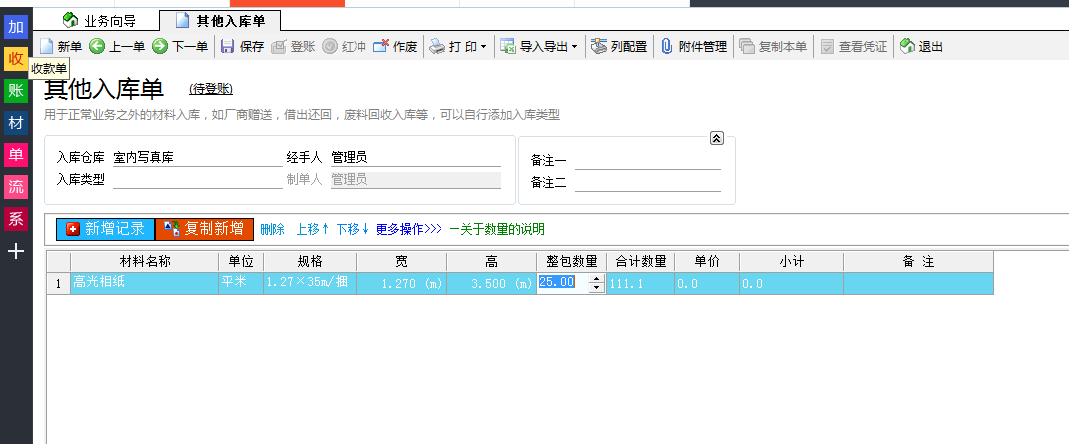Open 关于数量的说明 explanation link
Screen dimensions: 1069x444
(497, 229)
